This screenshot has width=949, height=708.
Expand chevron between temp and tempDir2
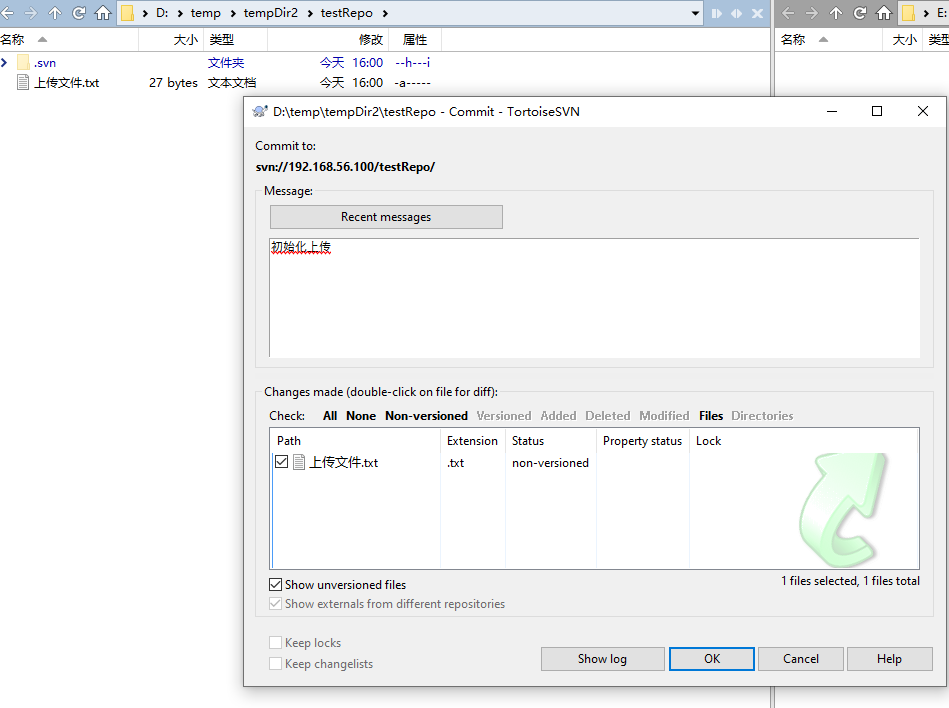click(x=232, y=13)
